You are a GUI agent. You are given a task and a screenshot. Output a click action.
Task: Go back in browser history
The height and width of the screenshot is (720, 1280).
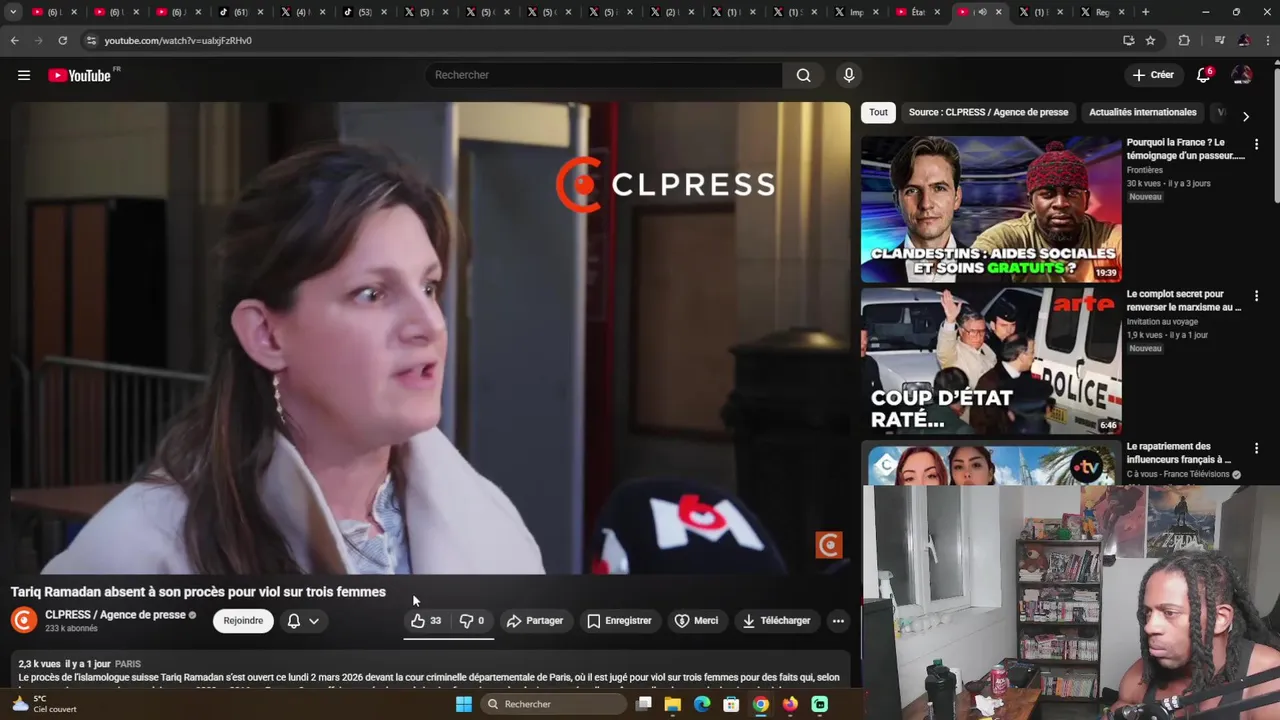[x=14, y=40]
